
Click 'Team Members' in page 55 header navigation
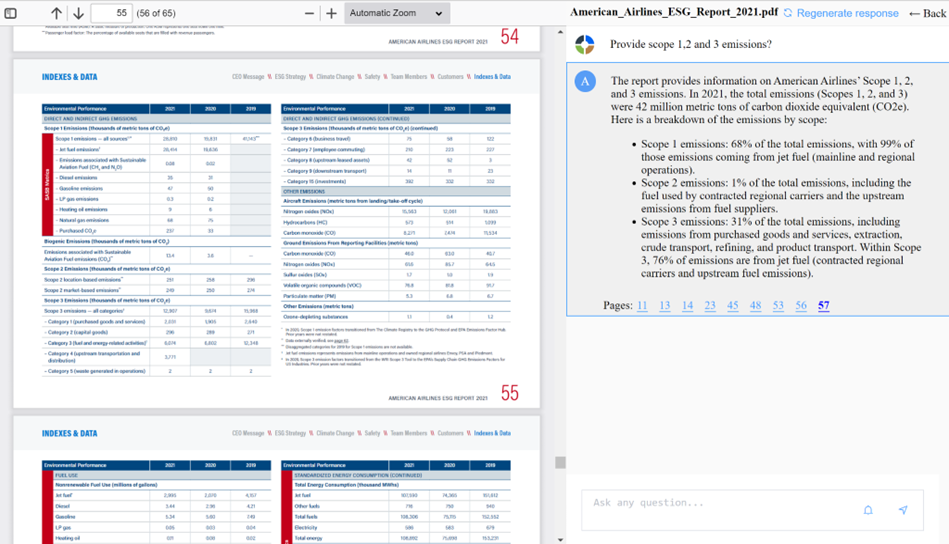[x=409, y=77]
